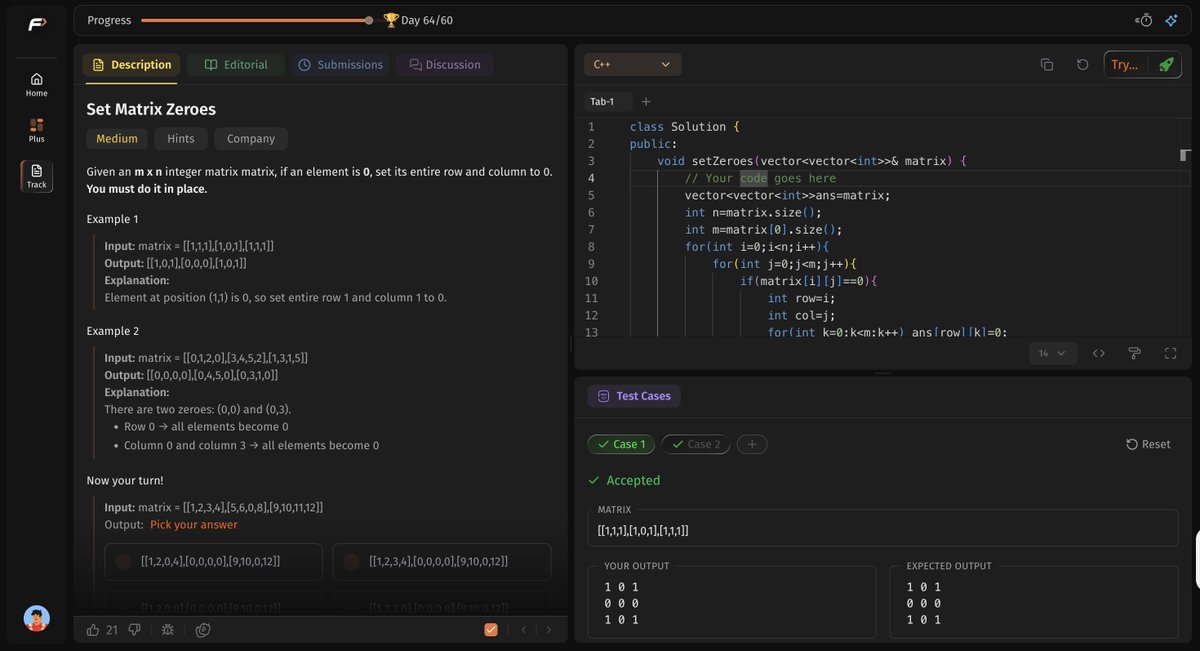1200x651 pixels.
Task: Click the thumbs-up like icon
Action: [93, 630]
